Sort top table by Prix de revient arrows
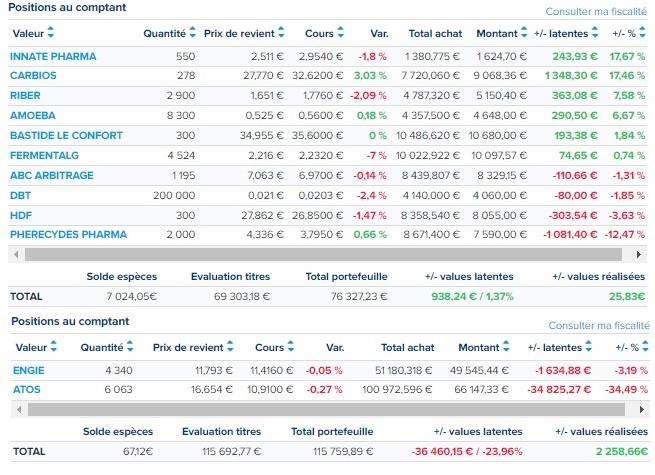655x475 pixels. pyautogui.click(x=281, y=32)
